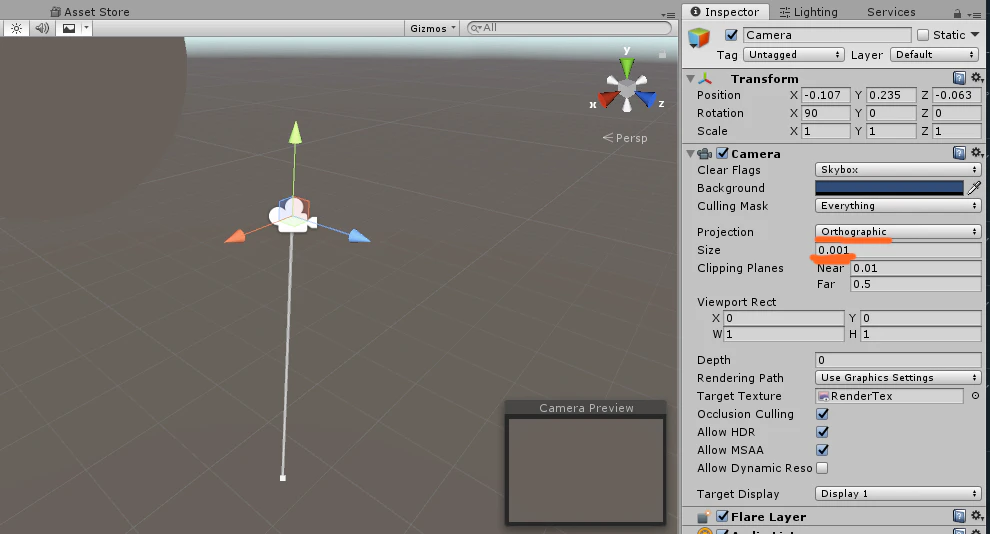Click the Persp projection label
This screenshot has width=990, height=534.
pyautogui.click(x=631, y=138)
